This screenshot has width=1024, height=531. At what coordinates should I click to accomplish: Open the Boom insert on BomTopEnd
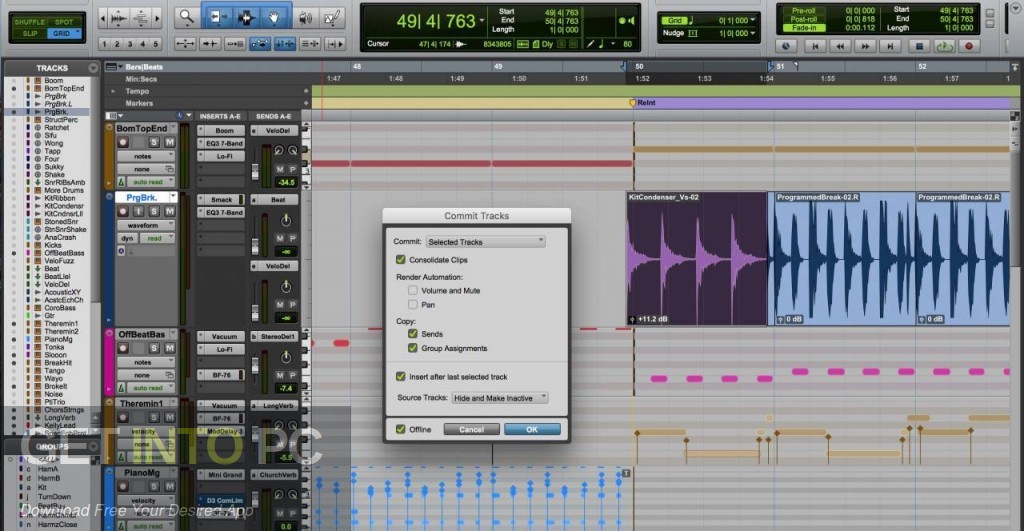point(225,131)
